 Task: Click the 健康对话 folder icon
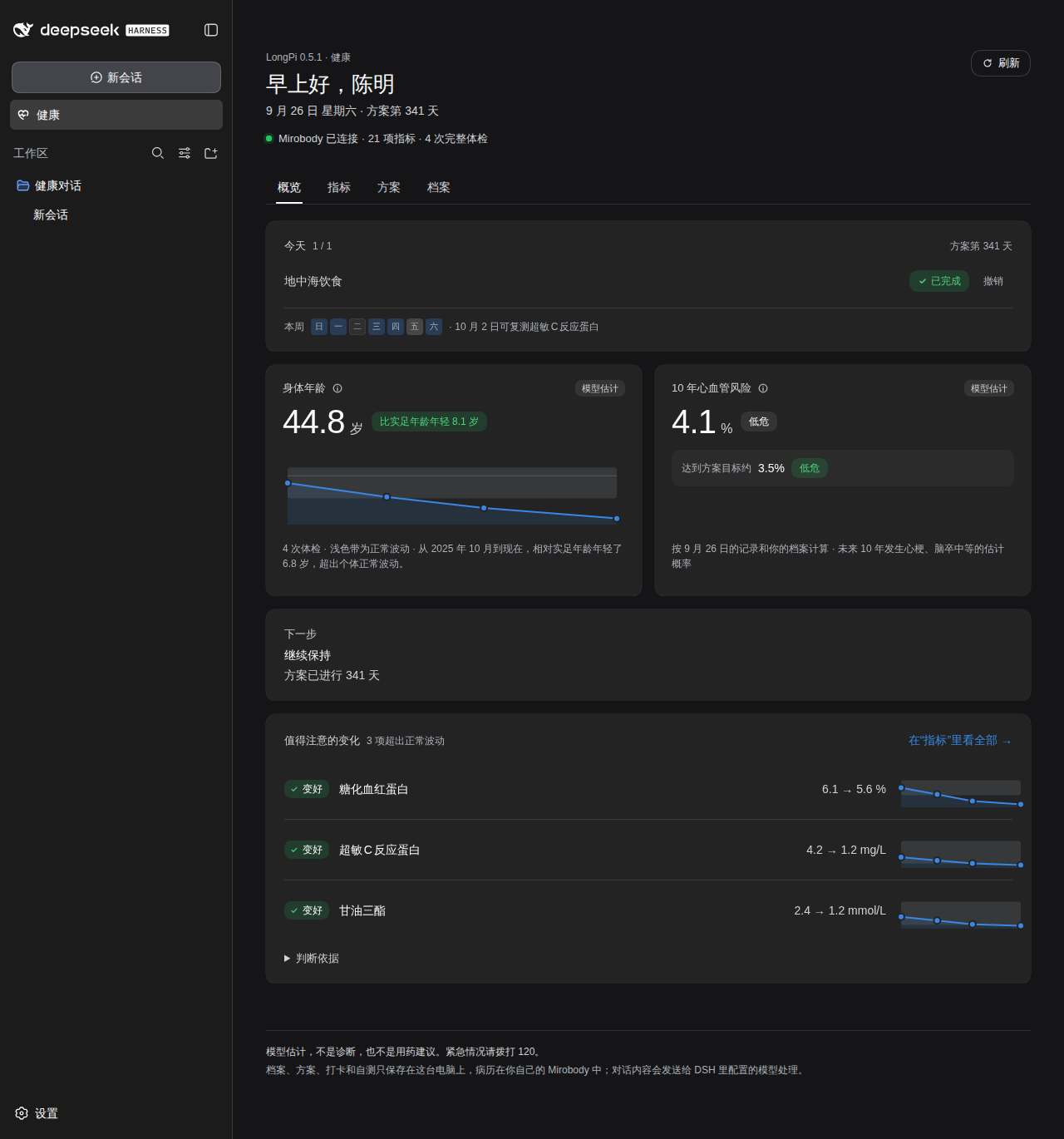(x=23, y=185)
